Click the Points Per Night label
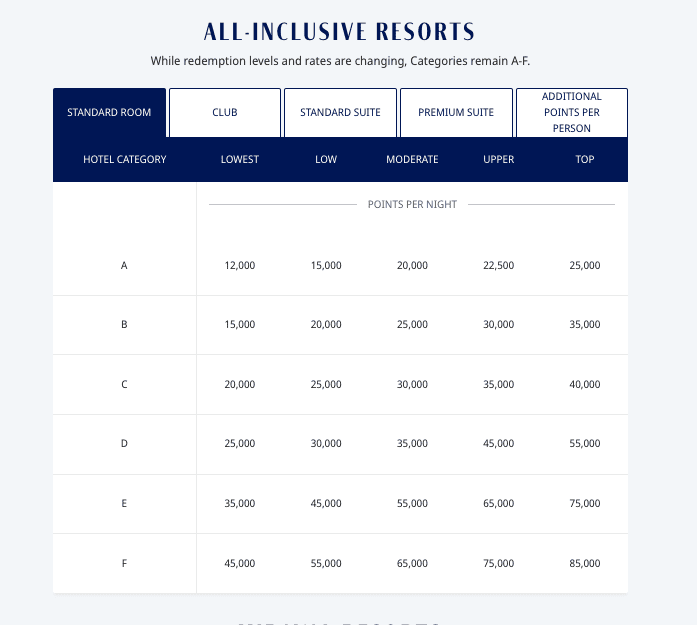Image resolution: width=697 pixels, height=625 pixels. tap(412, 205)
